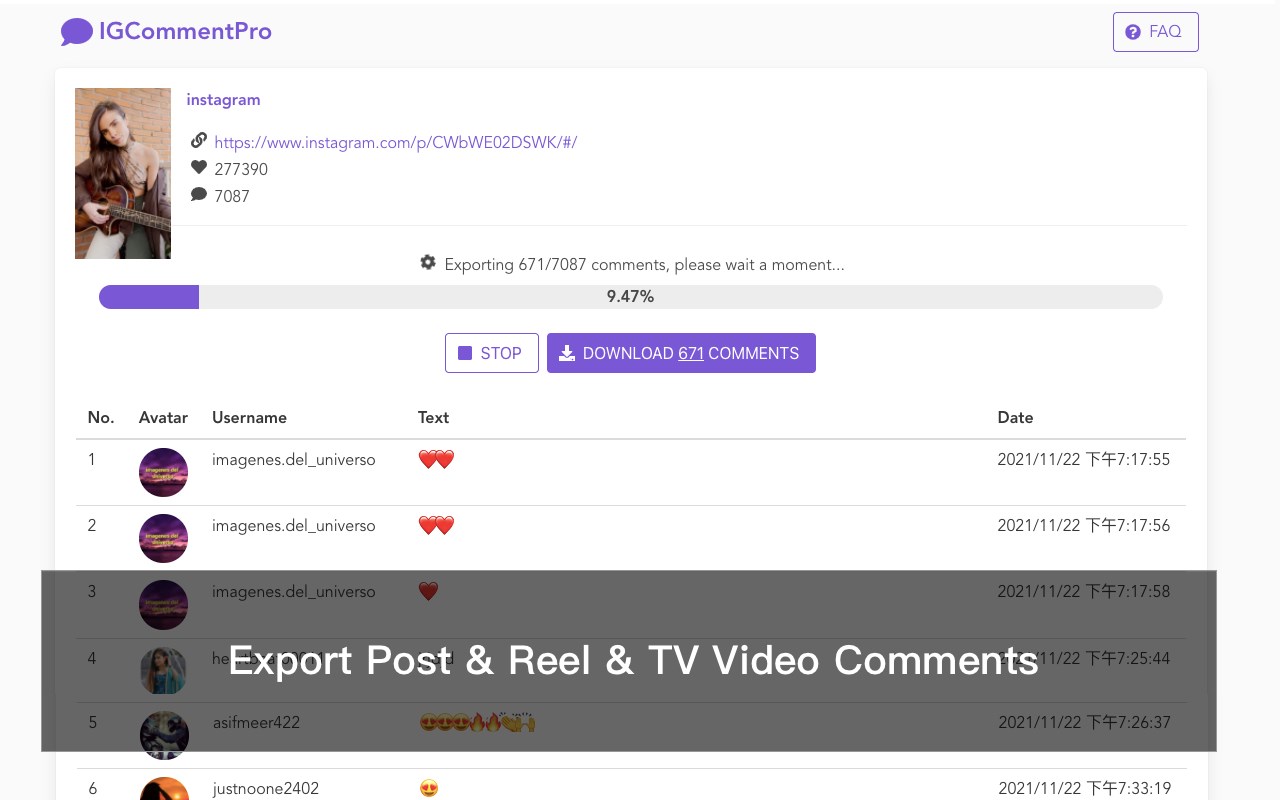
Task: Click the 7087 comments count
Action: pyautogui.click(x=232, y=196)
